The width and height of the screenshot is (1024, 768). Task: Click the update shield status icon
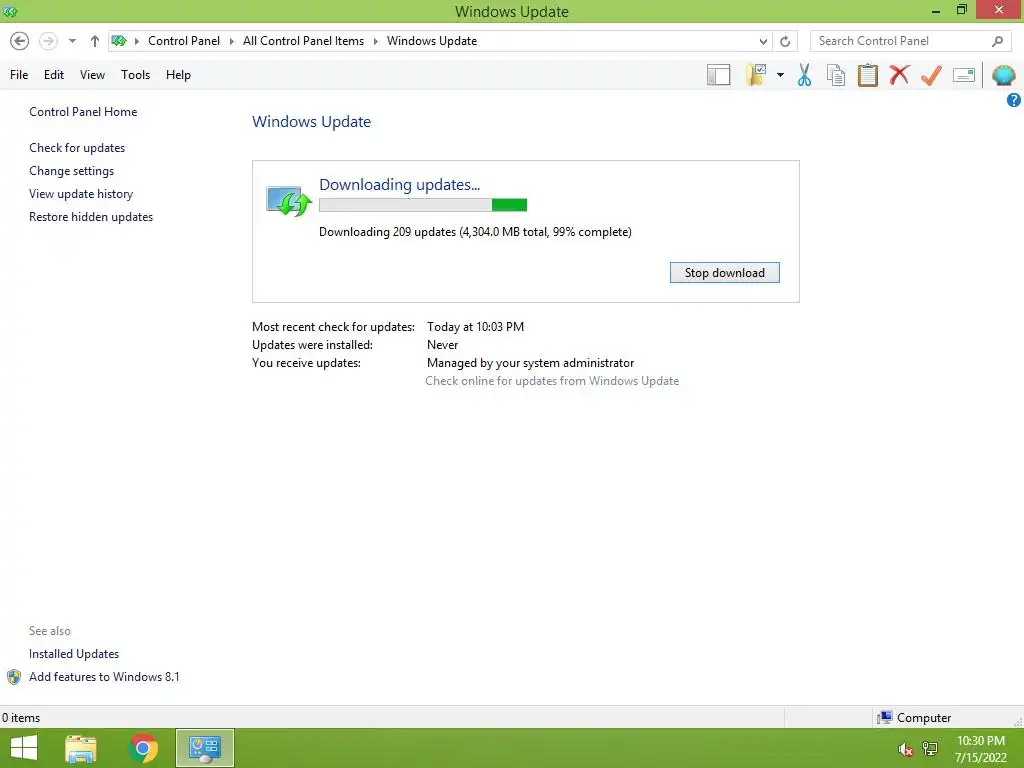click(x=289, y=200)
